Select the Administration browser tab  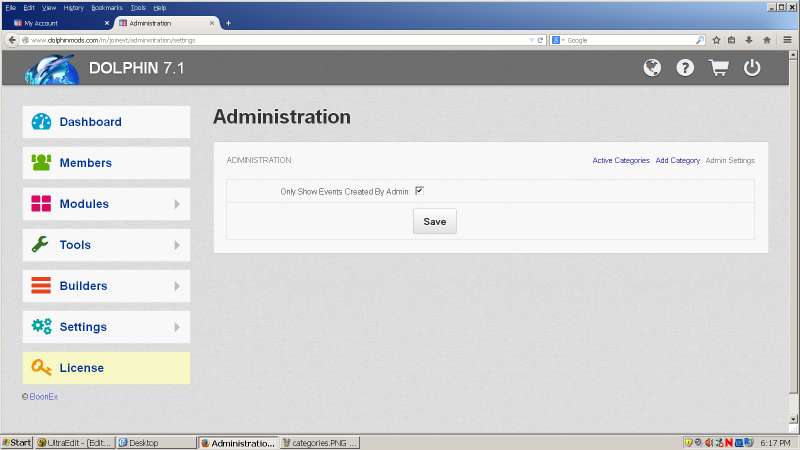[x=167, y=23]
